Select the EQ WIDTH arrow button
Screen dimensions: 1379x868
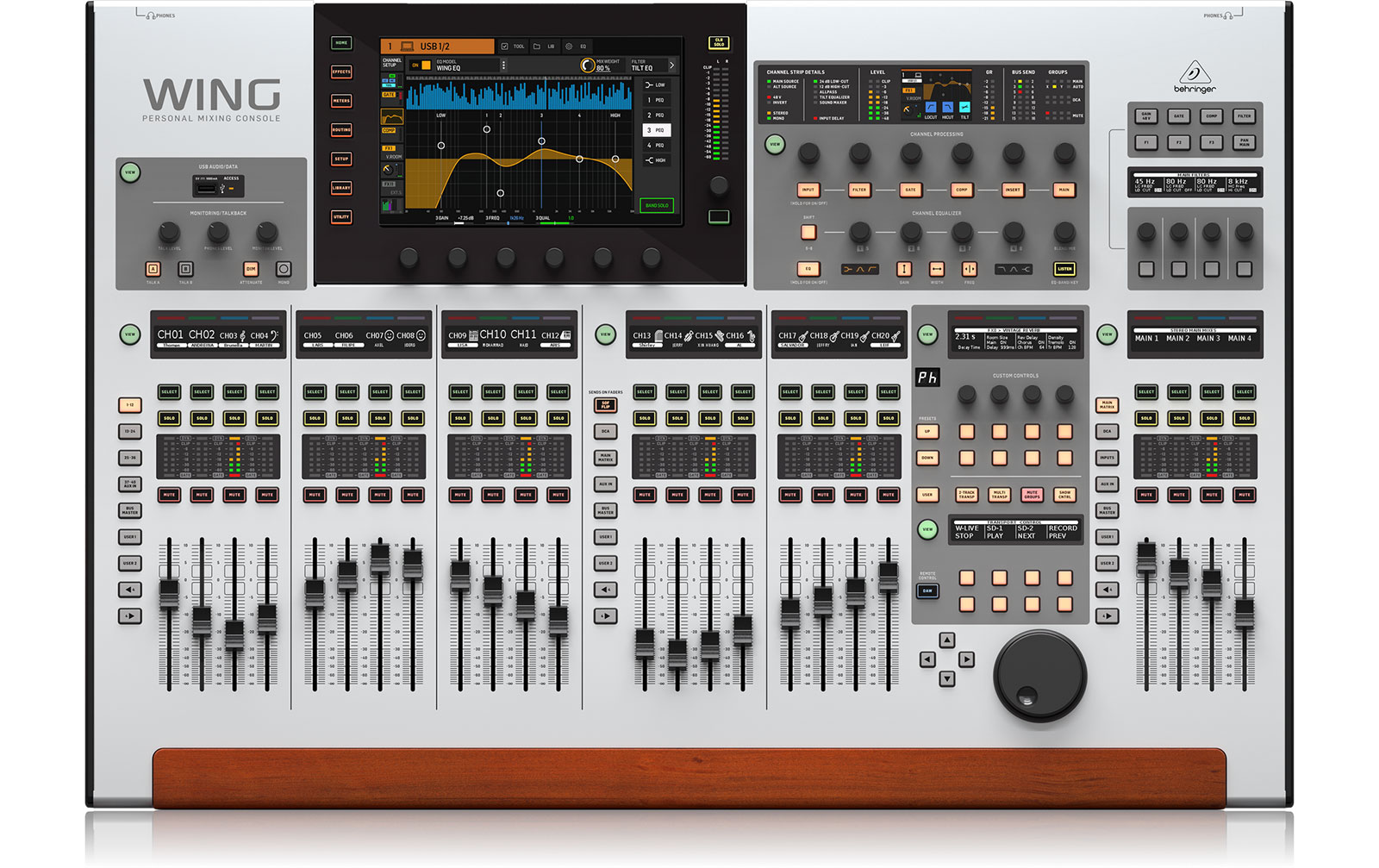coord(937,270)
